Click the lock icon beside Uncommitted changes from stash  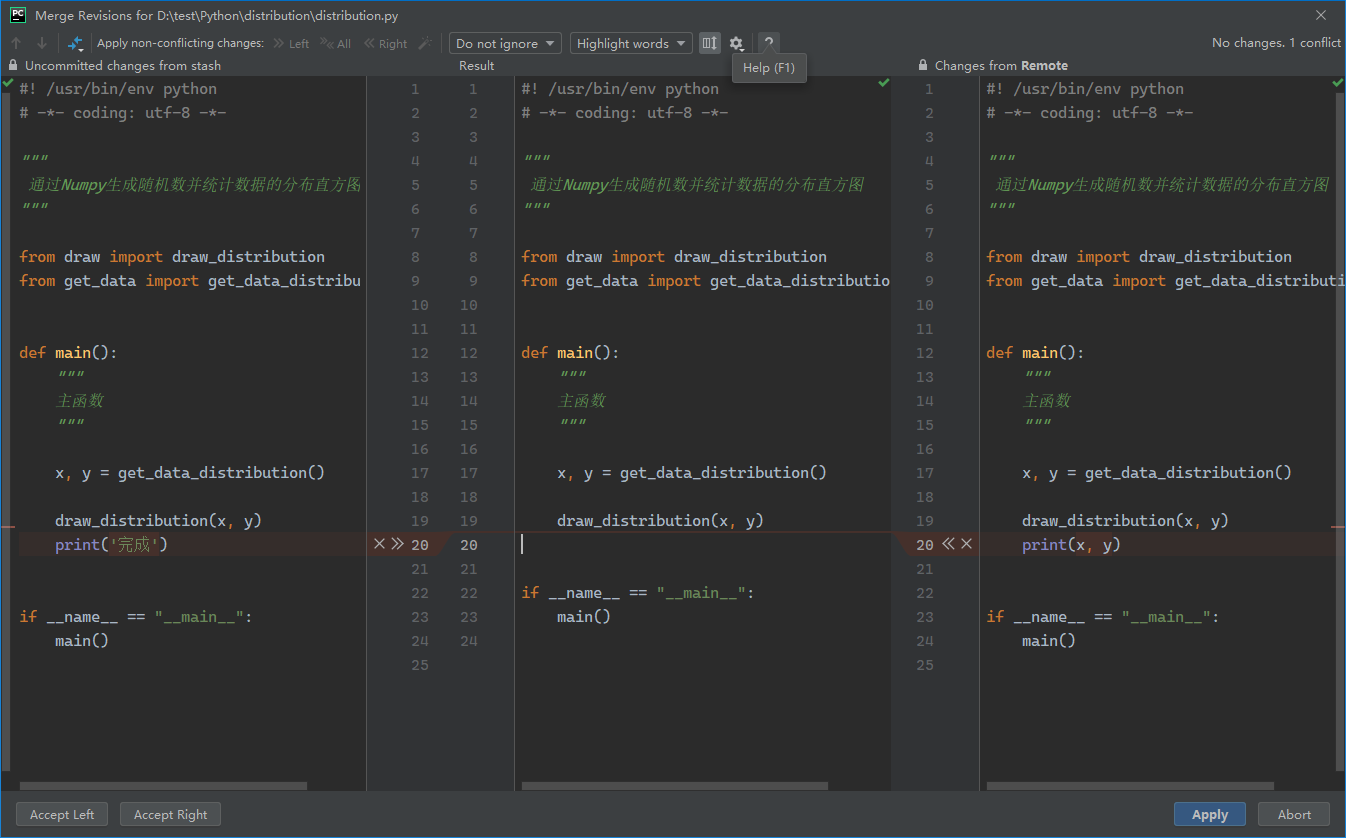click(x=13, y=65)
